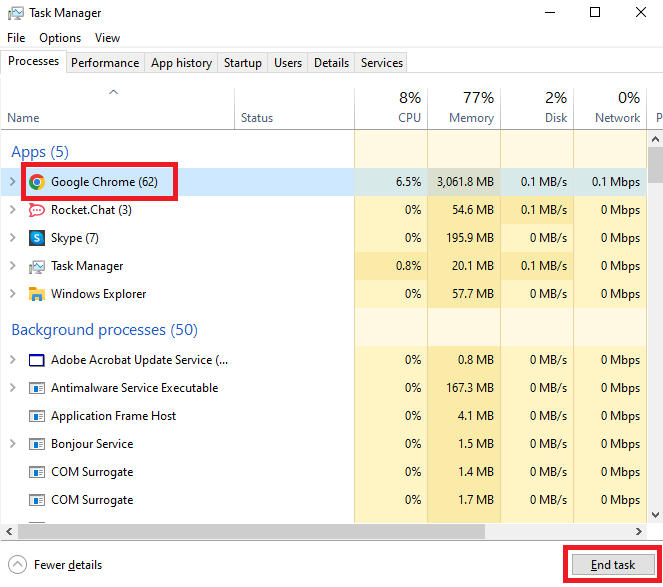The image size is (663, 587).
Task: Click the Antimalware Service Executable icon
Action: 37,388
